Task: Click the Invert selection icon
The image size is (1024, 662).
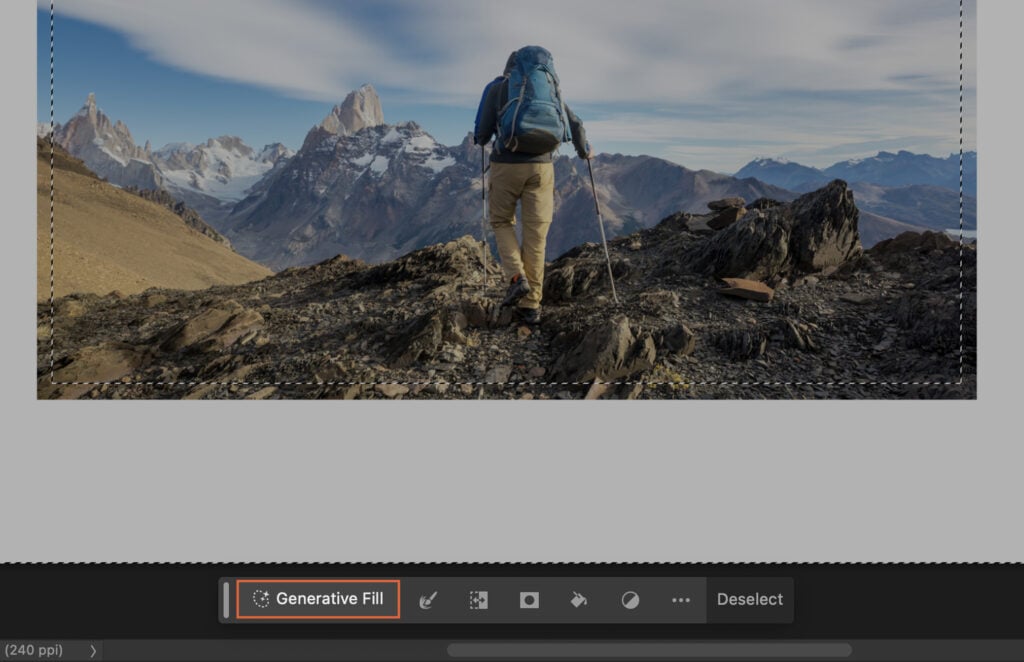Action: pos(630,599)
